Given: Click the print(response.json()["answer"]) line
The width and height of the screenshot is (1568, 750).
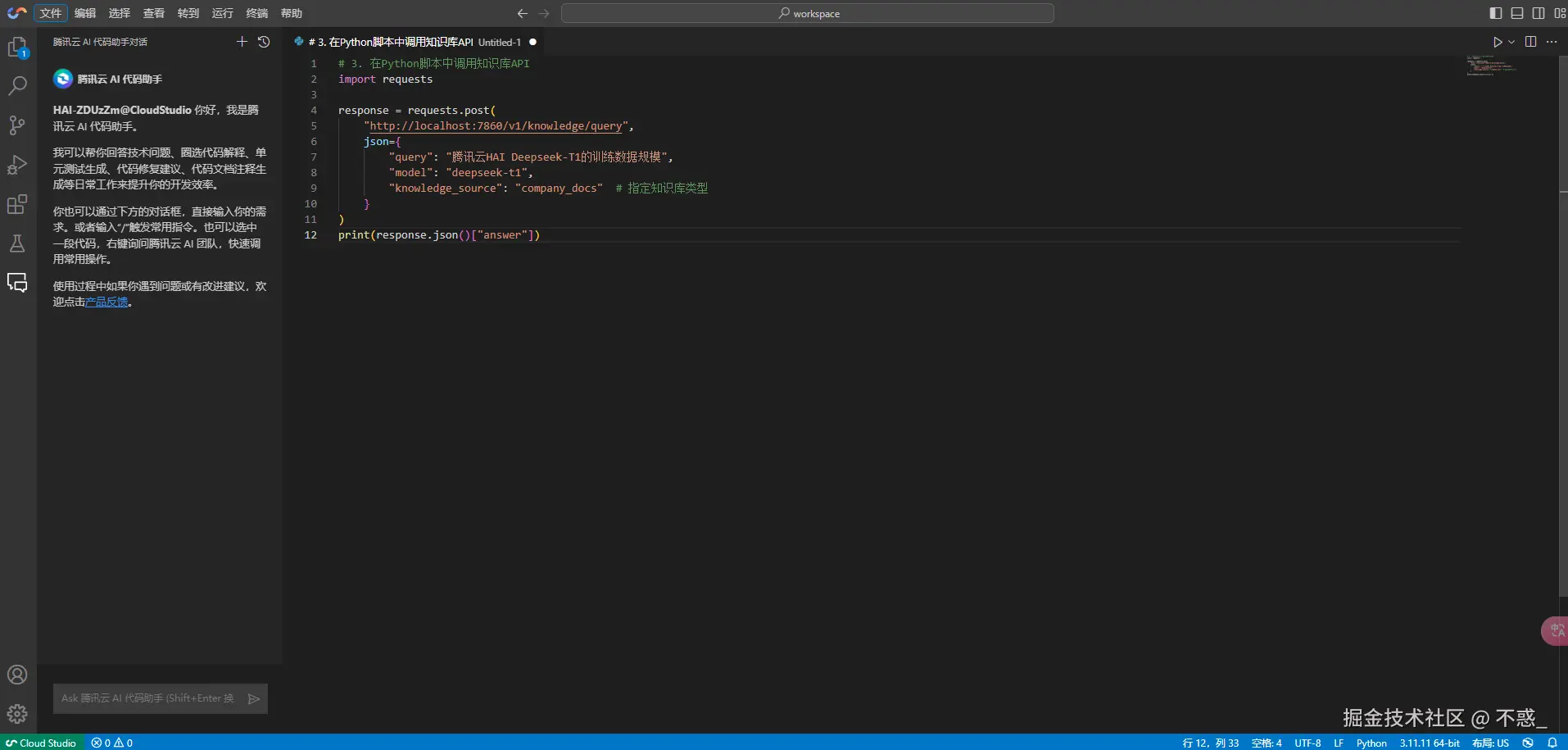Looking at the screenshot, I should tap(439, 234).
